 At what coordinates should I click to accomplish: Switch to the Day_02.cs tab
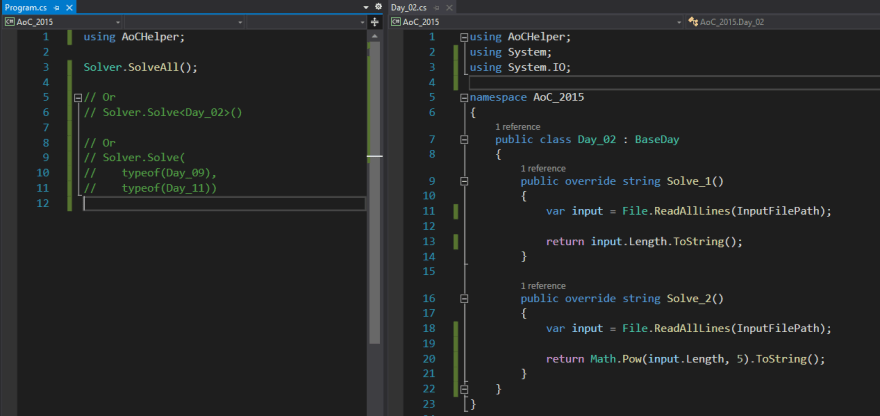409,8
